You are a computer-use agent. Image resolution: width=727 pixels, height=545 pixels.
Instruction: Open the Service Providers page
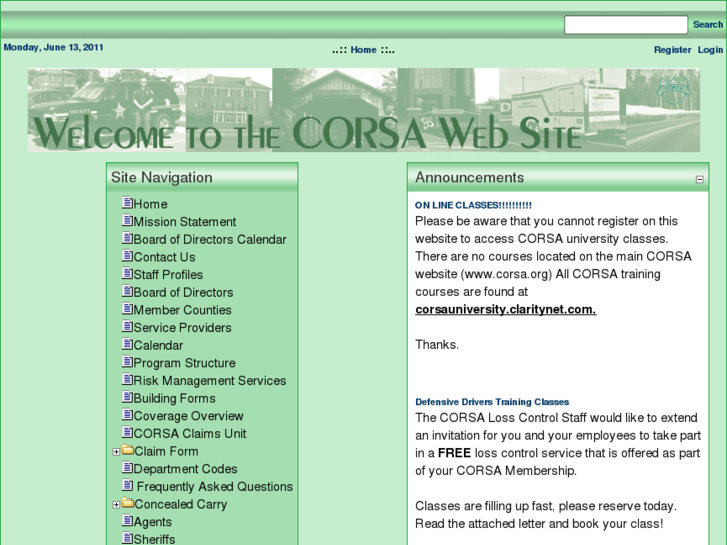pos(182,327)
